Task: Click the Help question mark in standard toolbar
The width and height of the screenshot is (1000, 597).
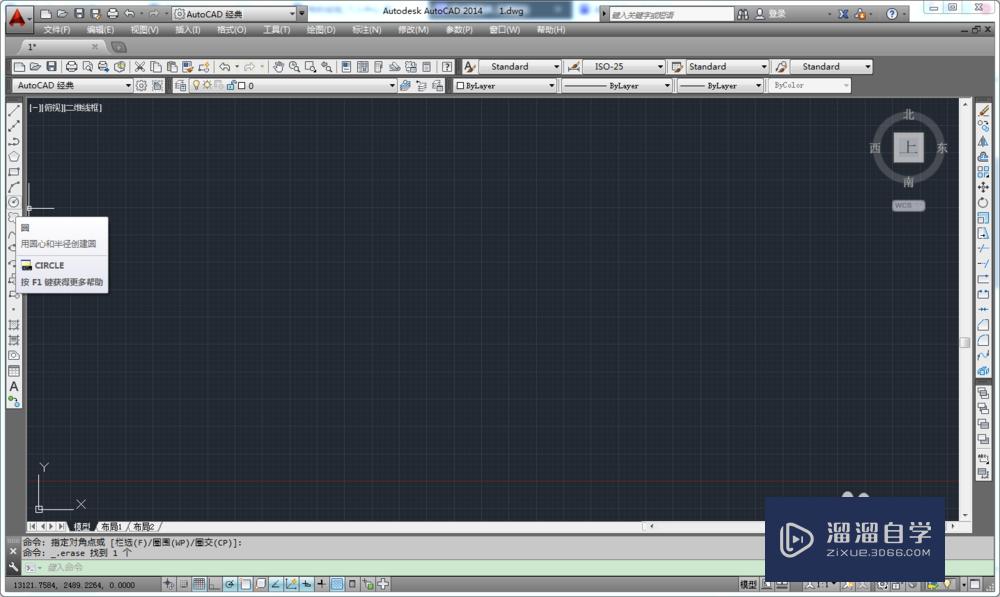Action: coord(447,66)
